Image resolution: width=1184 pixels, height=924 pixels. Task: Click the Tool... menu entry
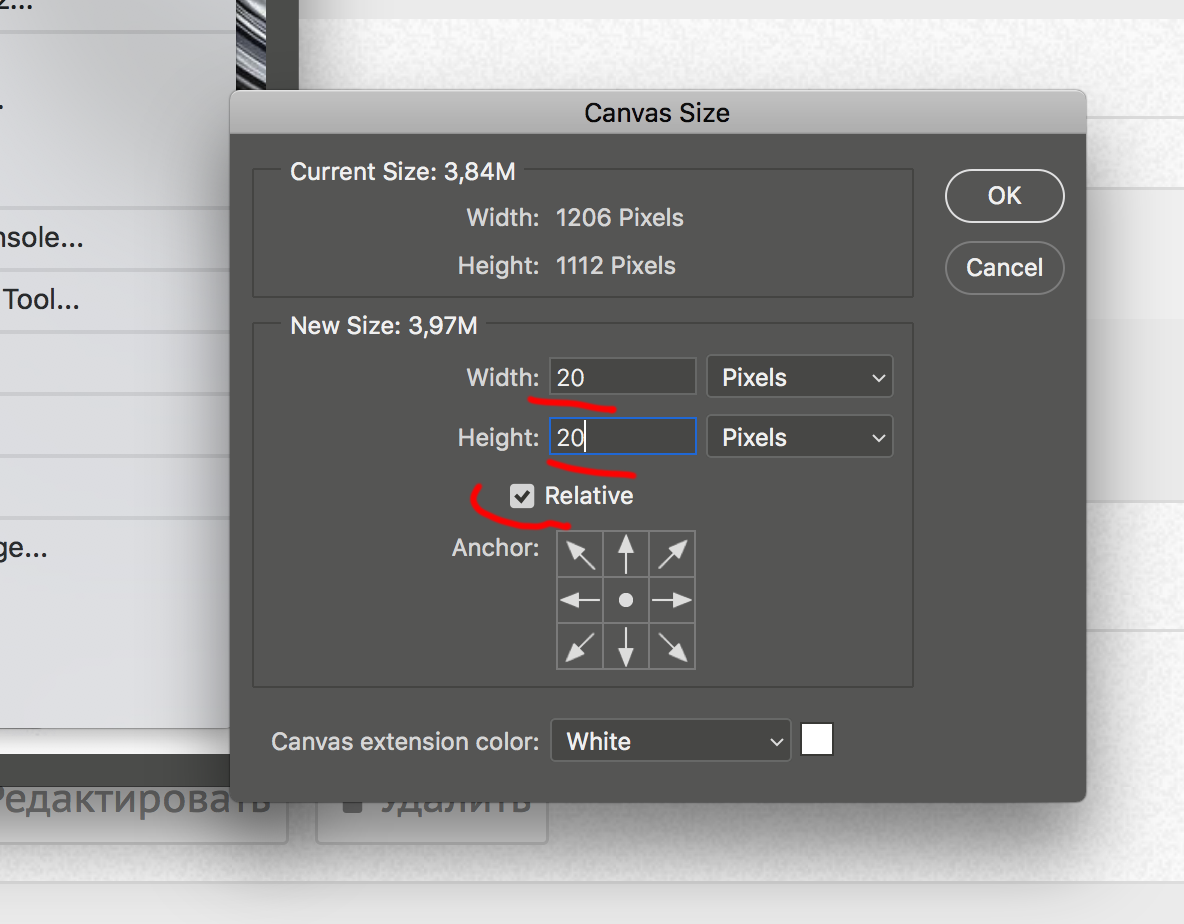coord(42,298)
